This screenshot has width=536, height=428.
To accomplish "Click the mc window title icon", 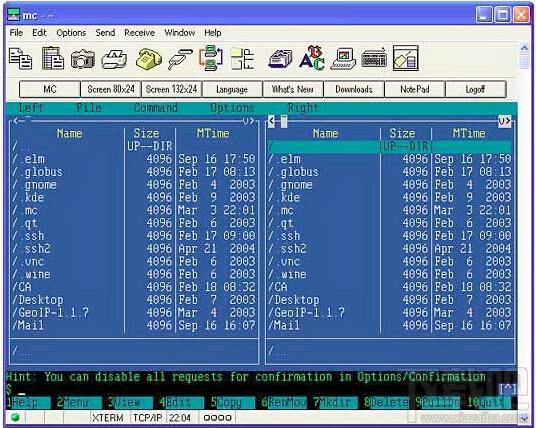I will pos(14,15).
